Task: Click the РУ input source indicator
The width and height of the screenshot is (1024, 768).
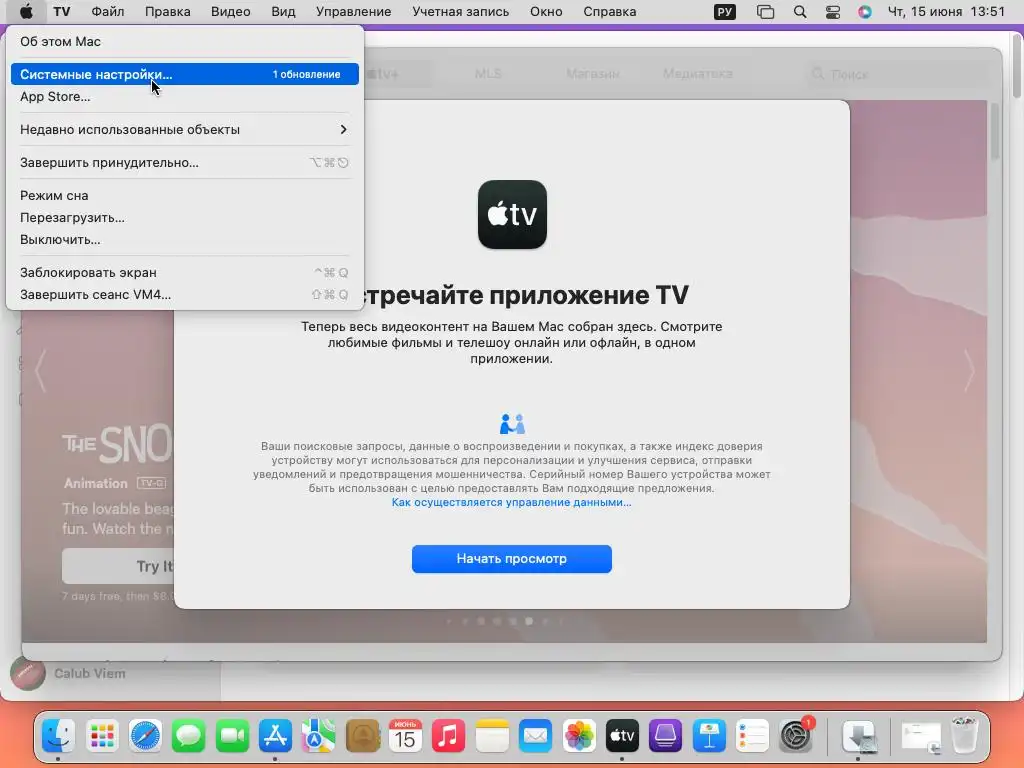Action: [725, 12]
